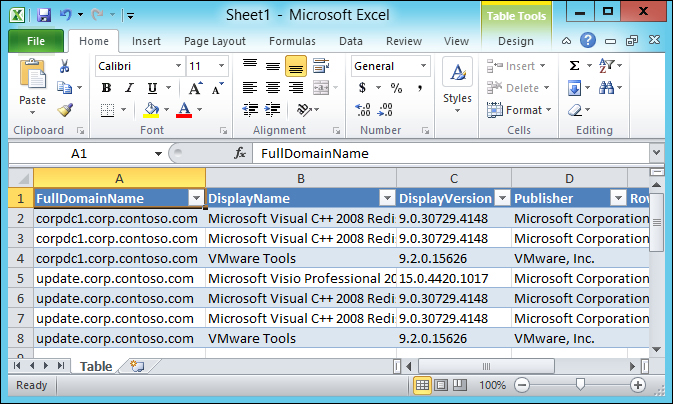Viewport: 673px width, 404px height.
Task: Open Excel Help question mark icon
Action: click(x=588, y=41)
